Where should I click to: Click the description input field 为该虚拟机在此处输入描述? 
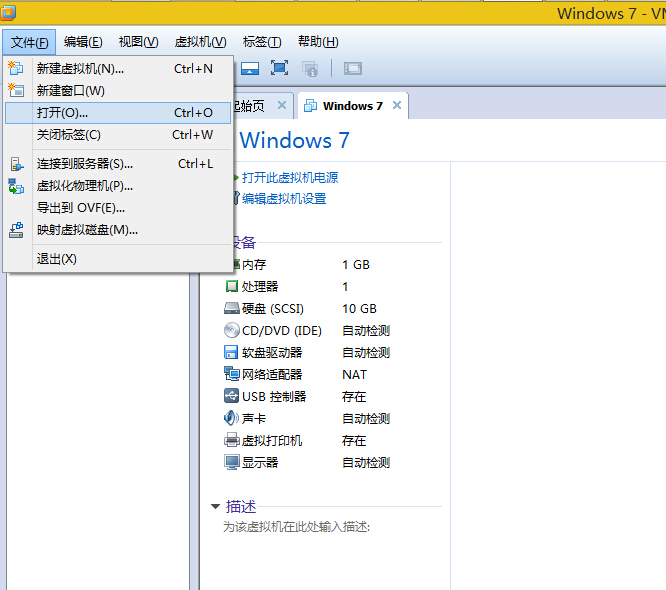coord(296,527)
